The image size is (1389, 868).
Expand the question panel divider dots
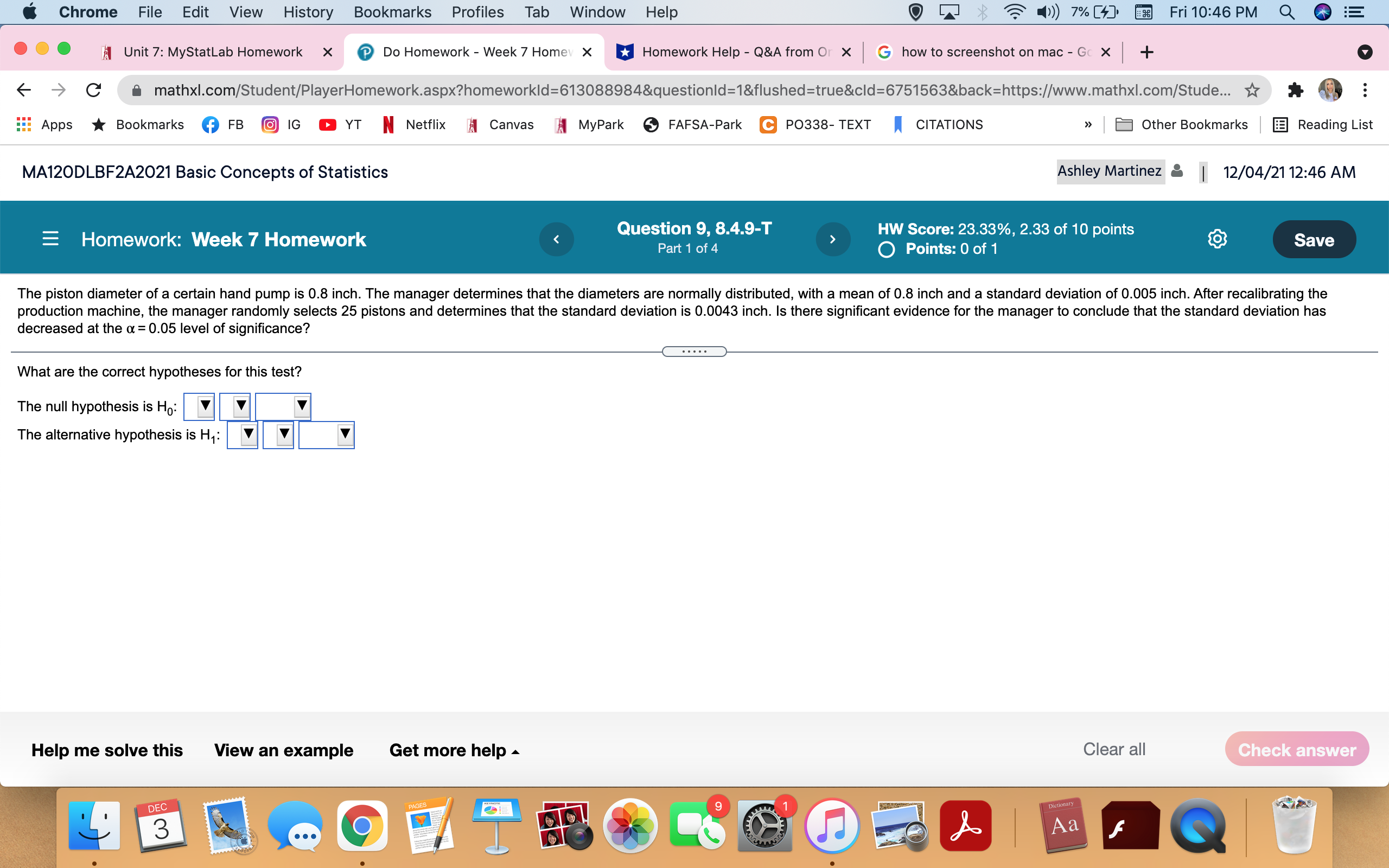pyautogui.click(x=694, y=351)
